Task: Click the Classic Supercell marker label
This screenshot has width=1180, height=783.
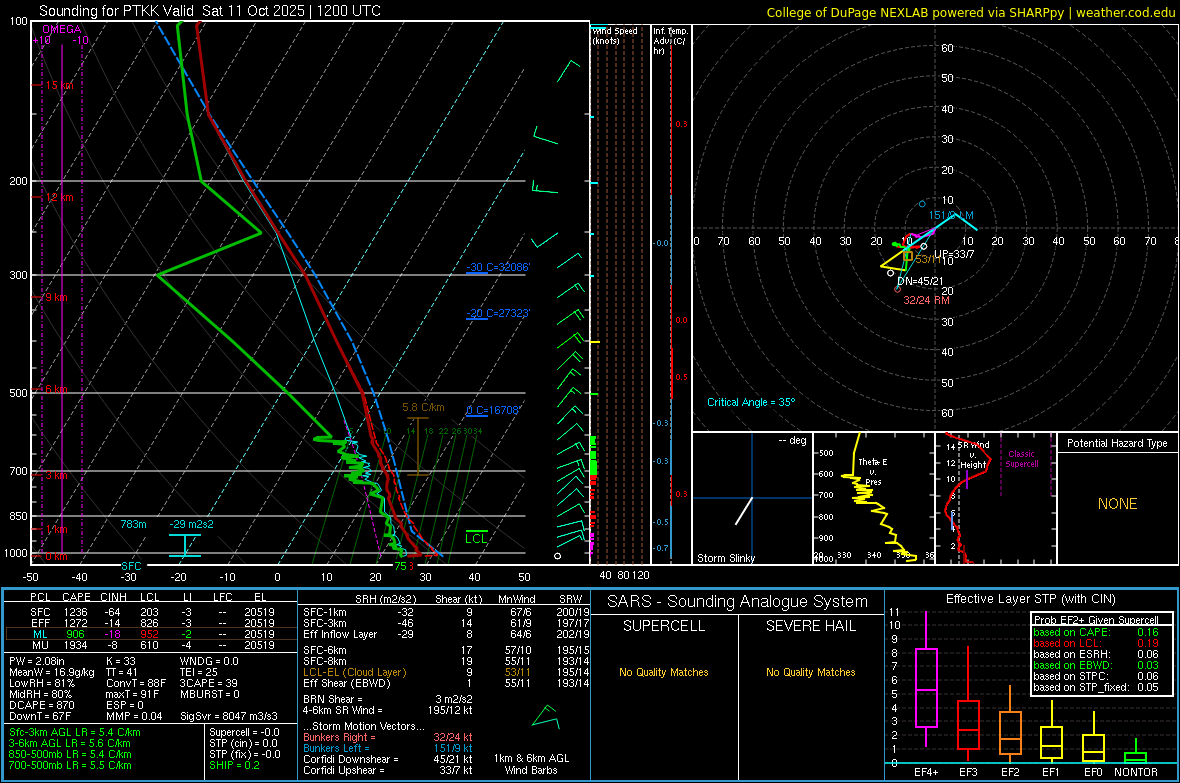Action: click(1021, 459)
